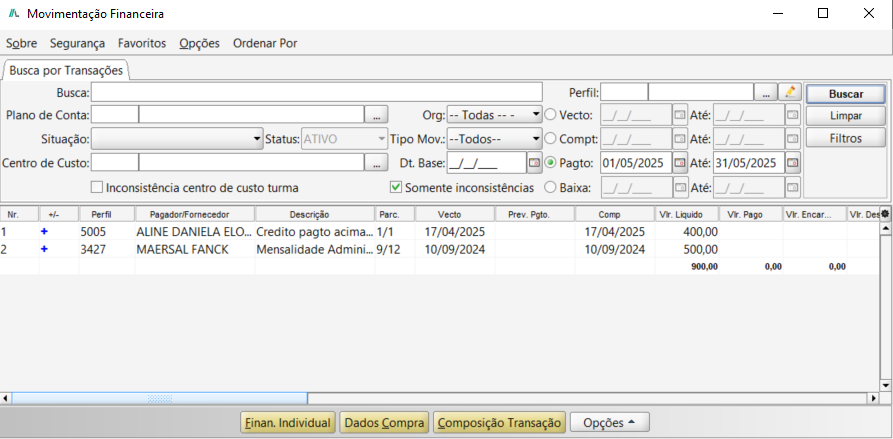Open Perfil lookup ellipsis button
Screen dimensions: 893x439
point(766,92)
